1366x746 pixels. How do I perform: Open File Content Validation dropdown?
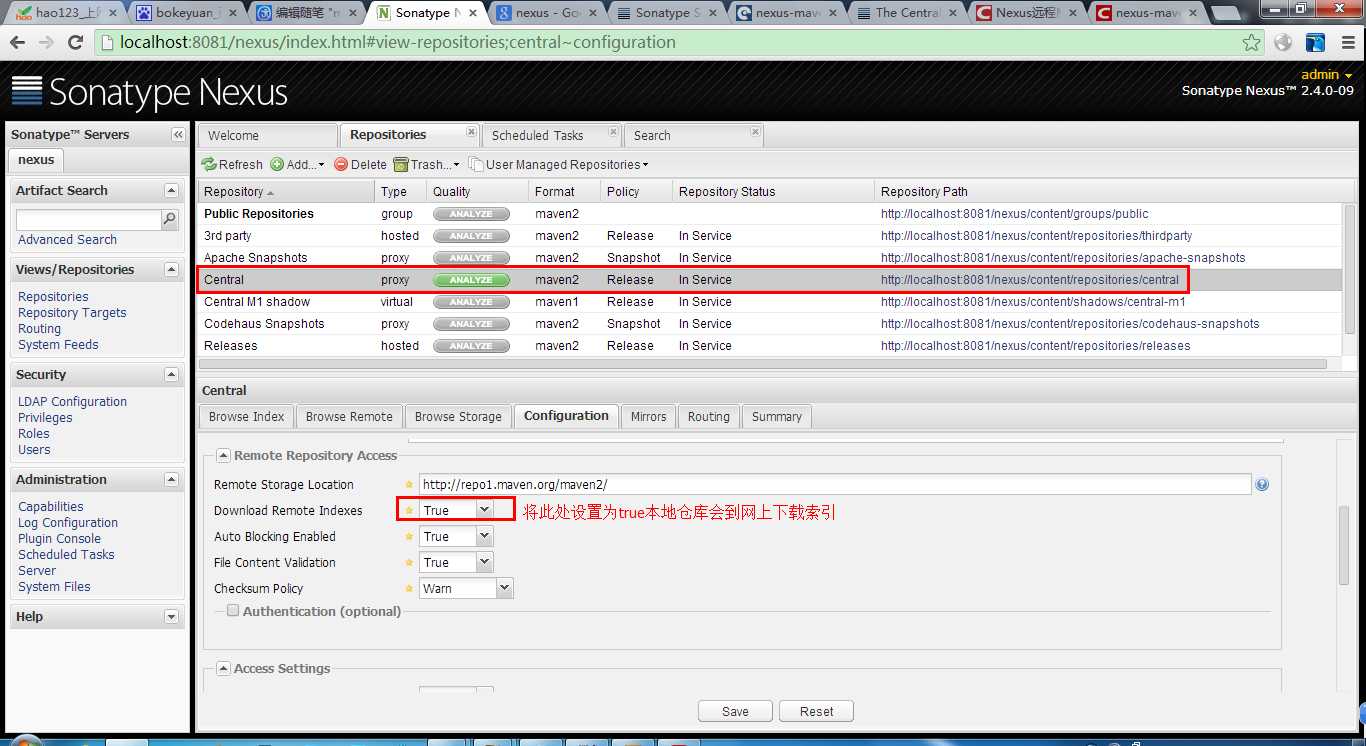click(485, 562)
